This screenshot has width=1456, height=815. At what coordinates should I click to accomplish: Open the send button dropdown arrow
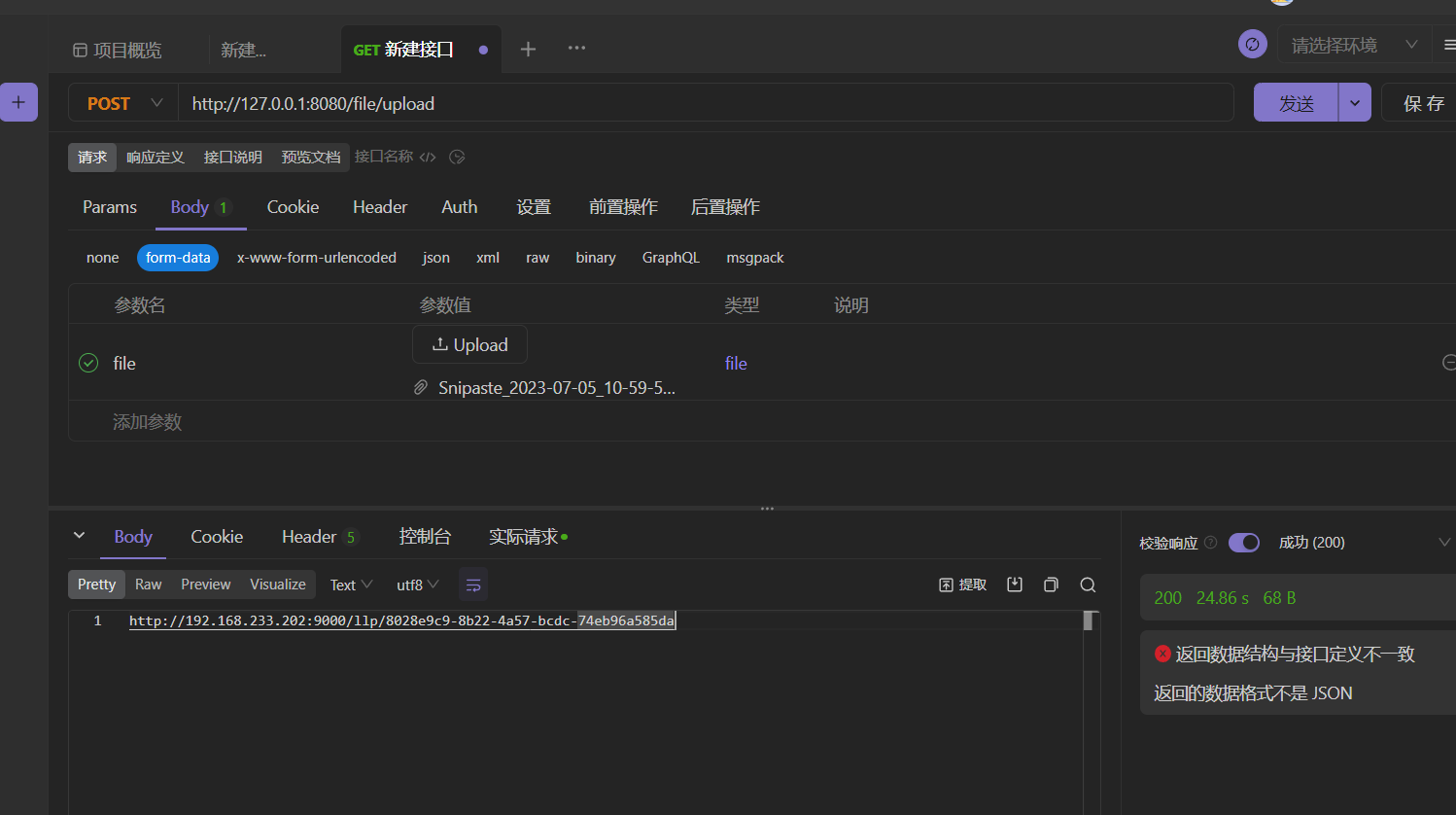click(1355, 102)
